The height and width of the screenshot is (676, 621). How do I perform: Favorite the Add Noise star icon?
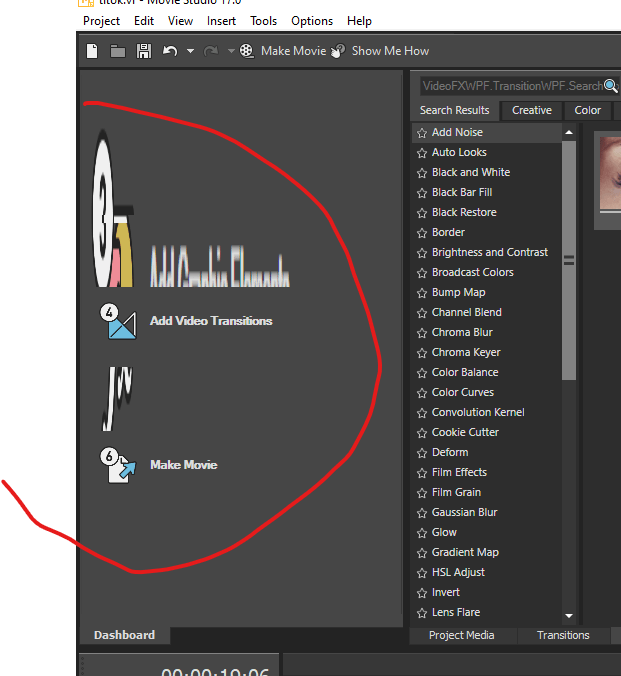[422, 133]
